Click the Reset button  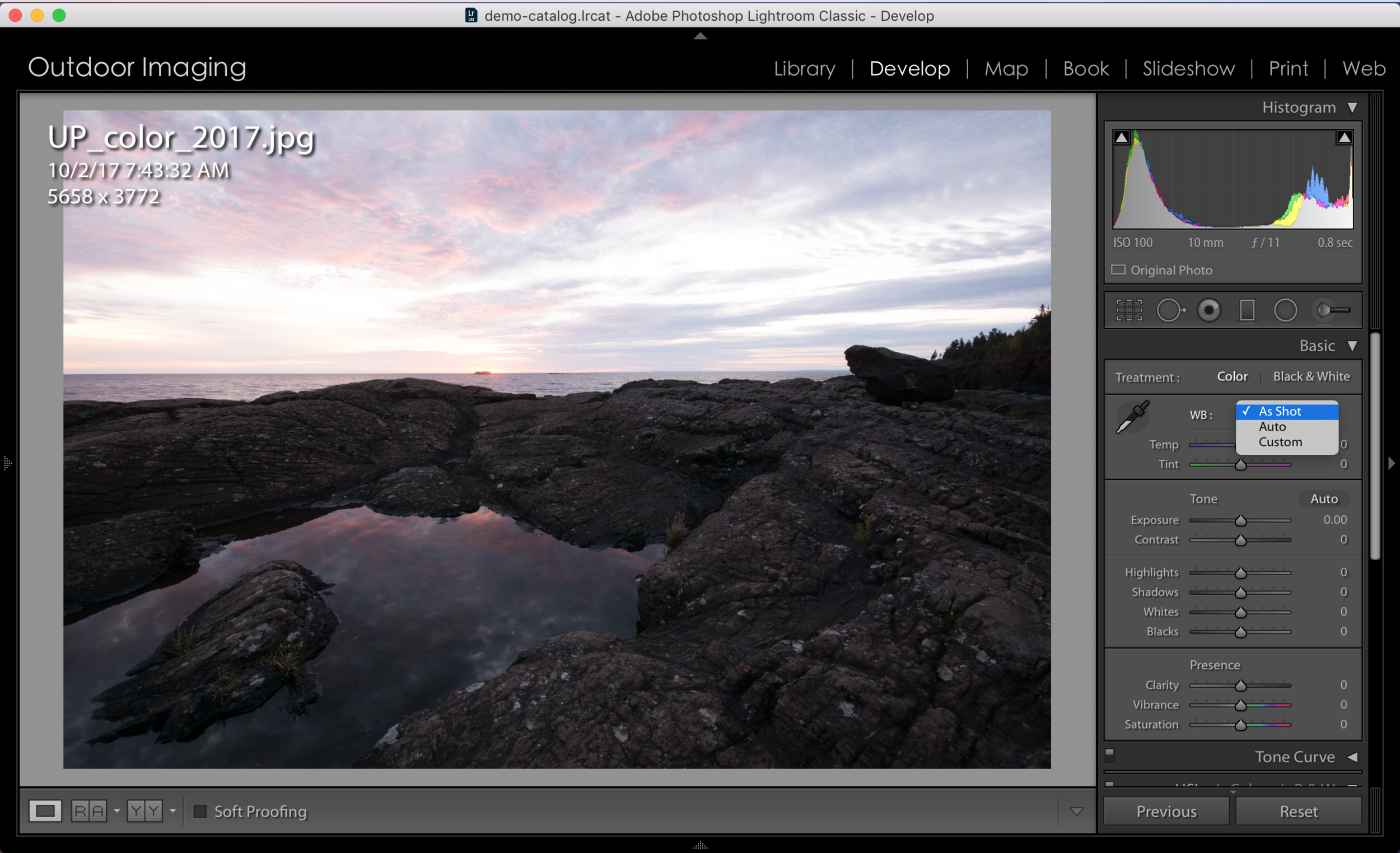pos(1298,811)
